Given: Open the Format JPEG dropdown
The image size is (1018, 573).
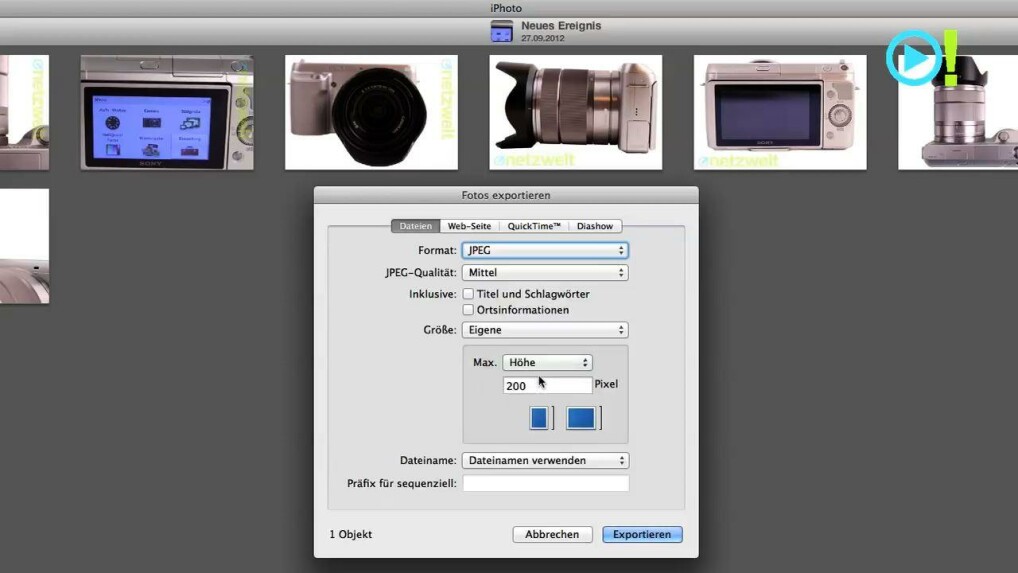Looking at the screenshot, I should (545, 251).
